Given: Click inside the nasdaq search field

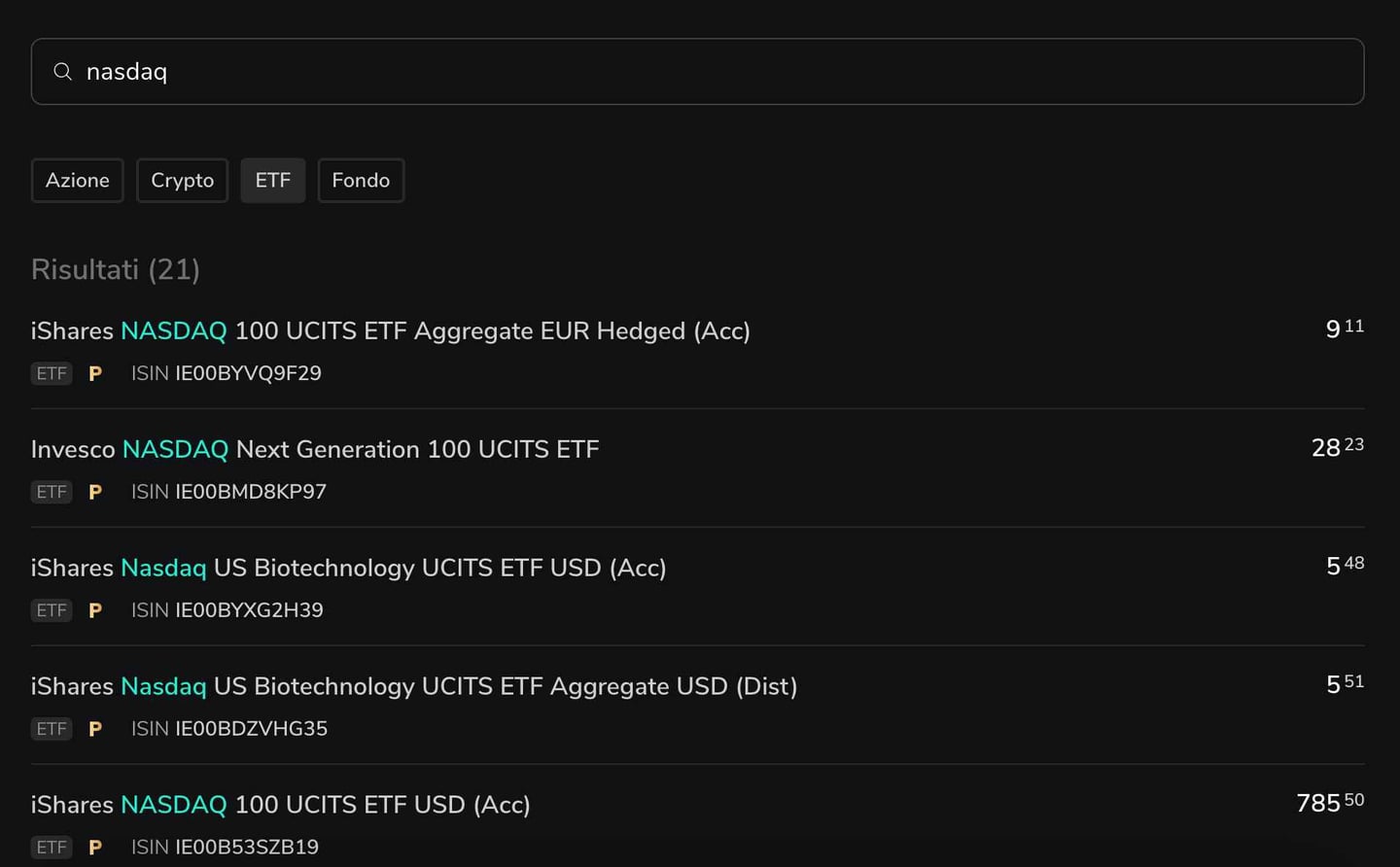Looking at the screenshot, I should (x=389, y=71).
